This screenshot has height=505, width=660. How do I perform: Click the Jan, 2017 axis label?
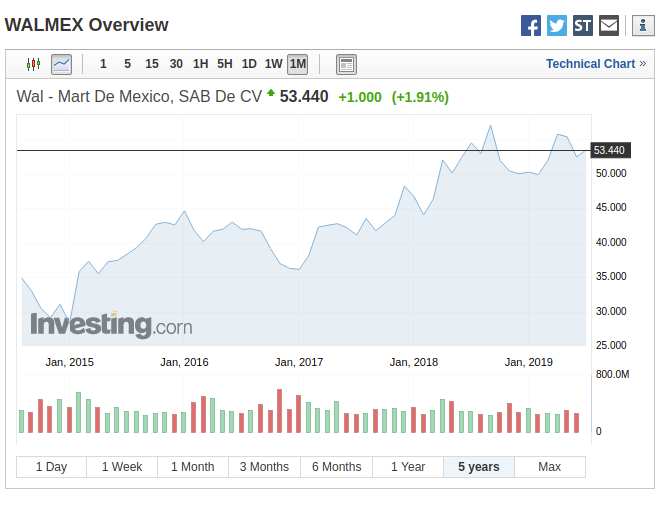click(x=299, y=362)
